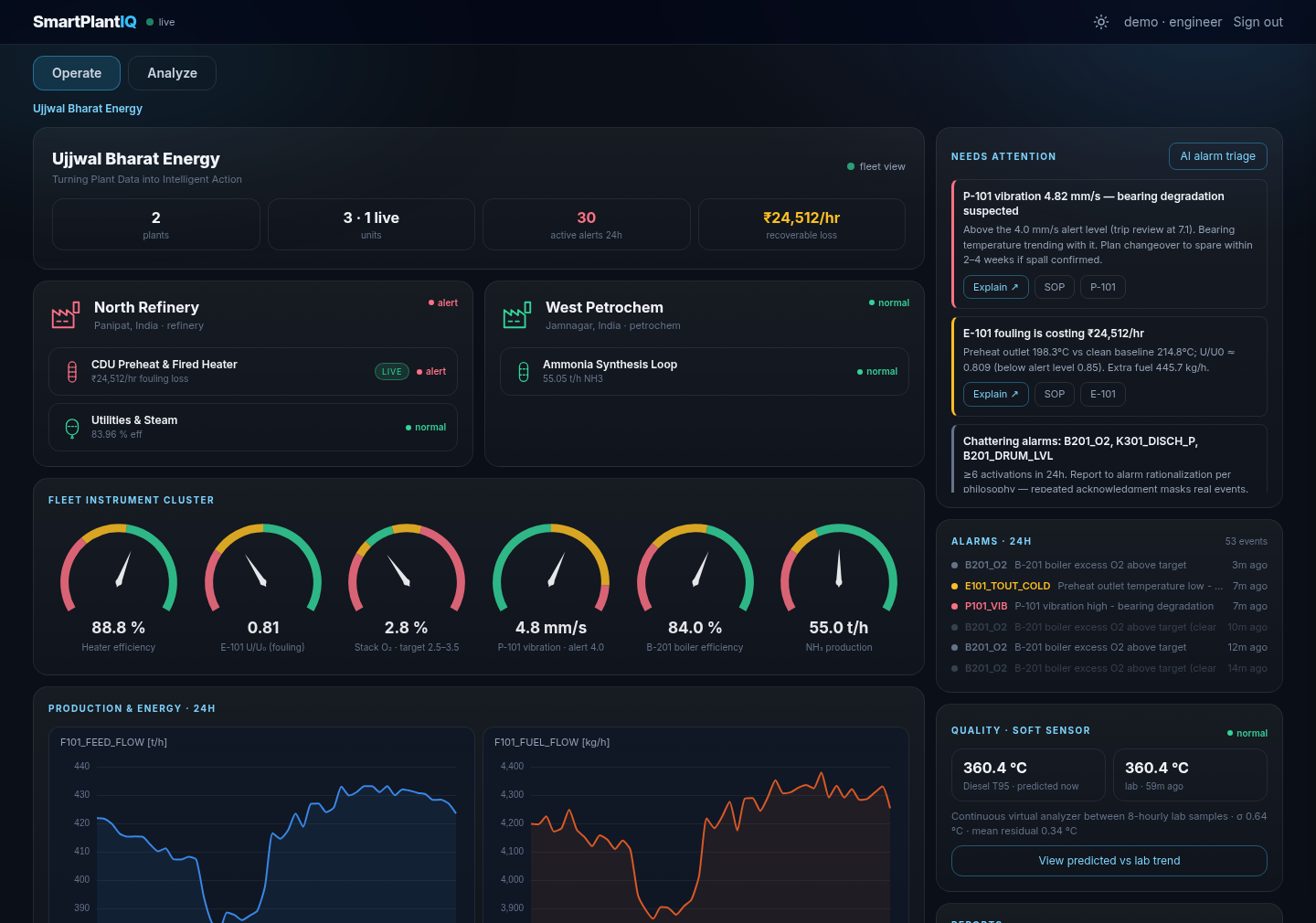Click the SmartPlantIQ logo
Screen dimensions: 1316x923
click(x=85, y=22)
